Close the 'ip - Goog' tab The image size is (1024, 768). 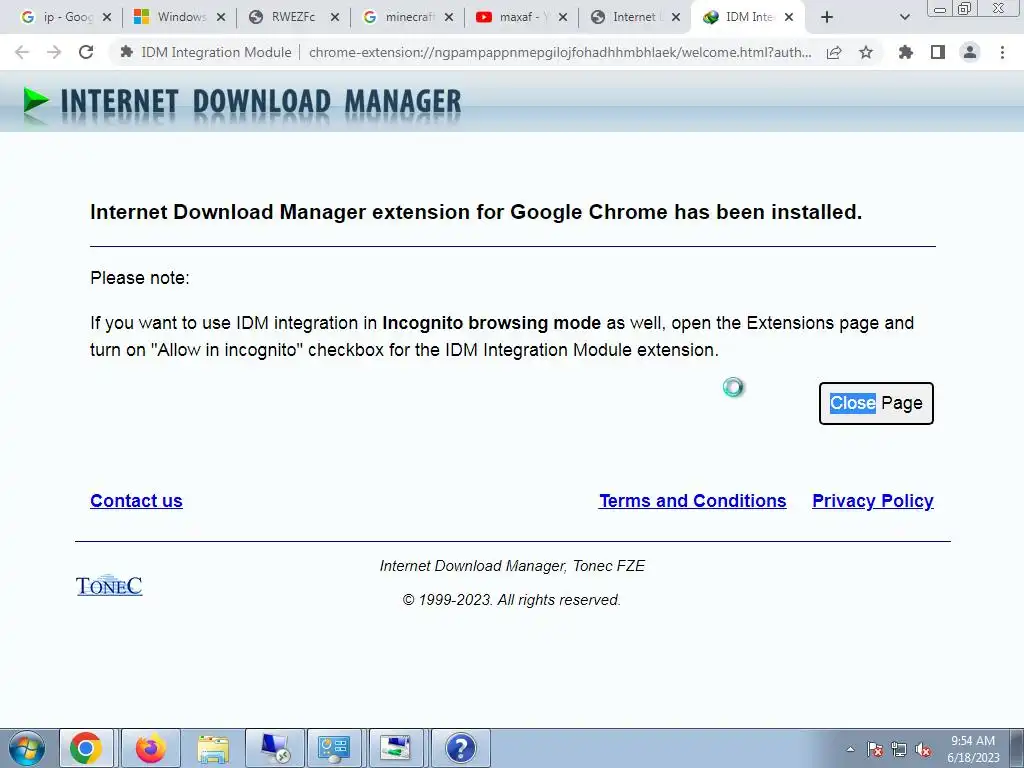tap(107, 17)
